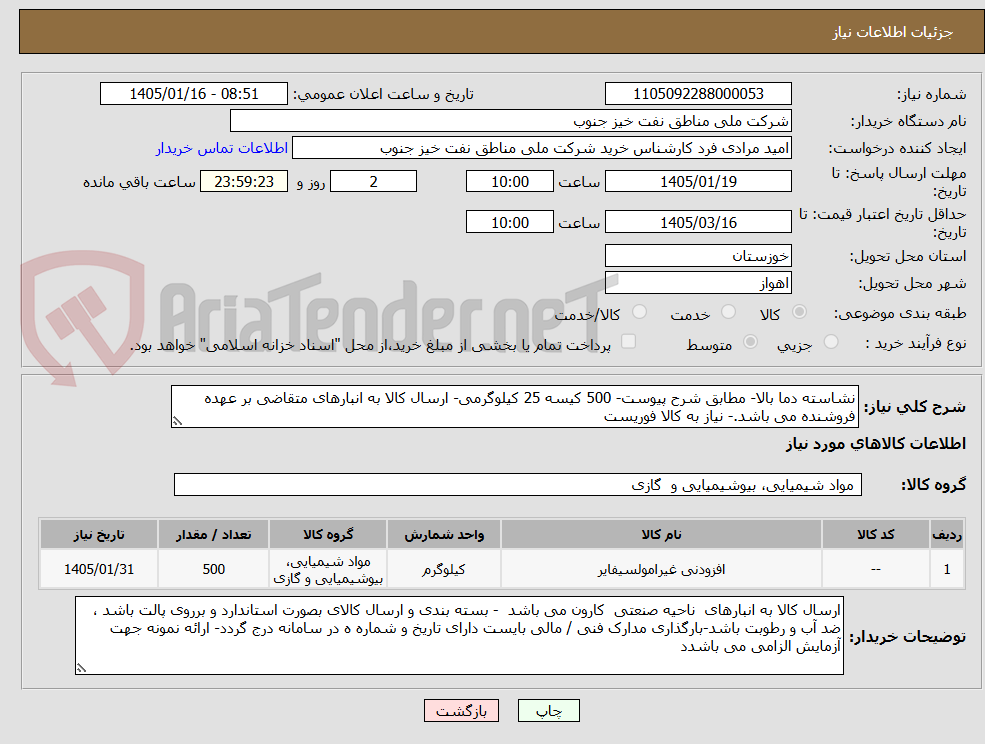Click the response deadline hour field, the 10:00 beside 1405/01/19

pyautogui.click(x=509, y=182)
